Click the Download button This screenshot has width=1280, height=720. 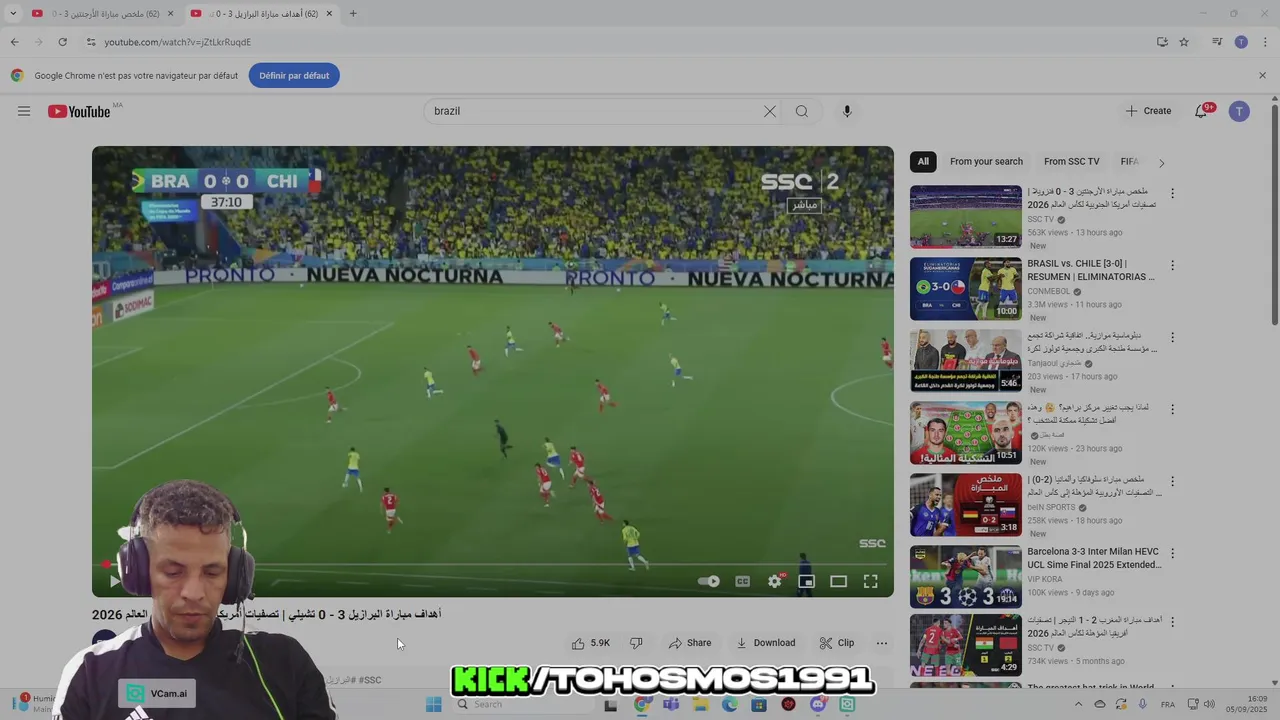click(x=766, y=643)
